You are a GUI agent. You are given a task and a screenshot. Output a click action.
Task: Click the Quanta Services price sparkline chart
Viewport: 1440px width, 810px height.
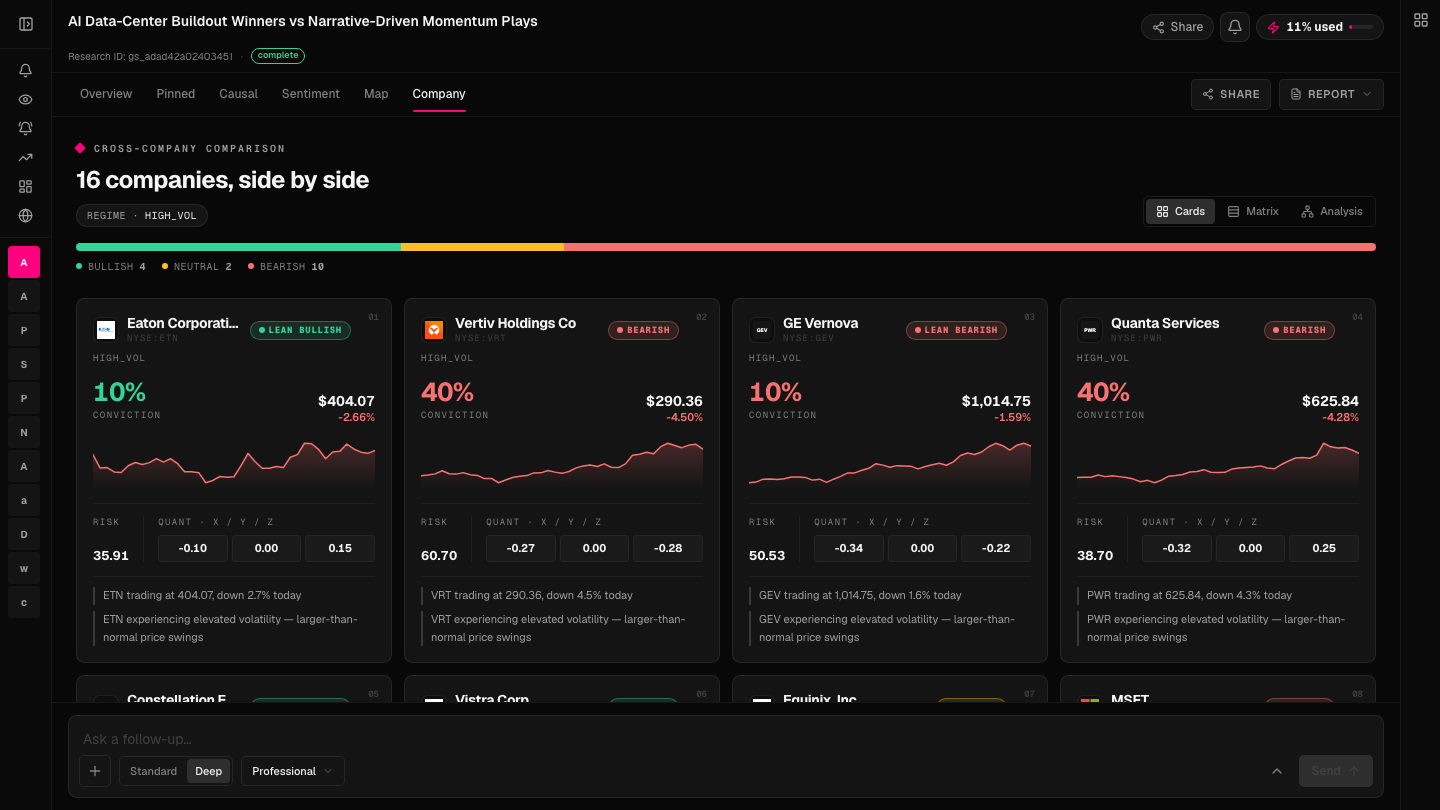click(x=1218, y=463)
